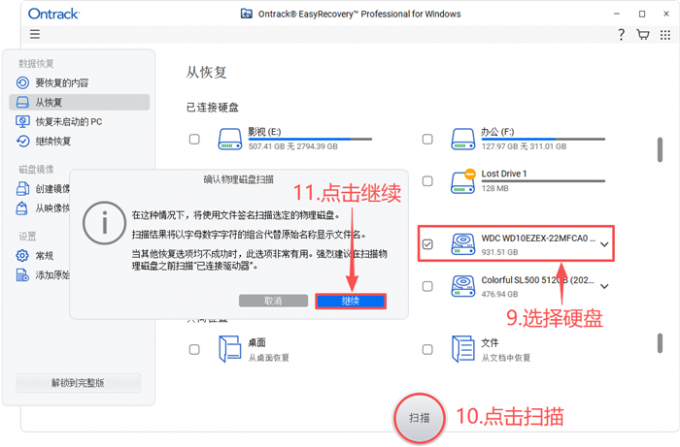Click the WDC WD10EZEX disk icon
The height and width of the screenshot is (447, 680).
(x=463, y=244)
